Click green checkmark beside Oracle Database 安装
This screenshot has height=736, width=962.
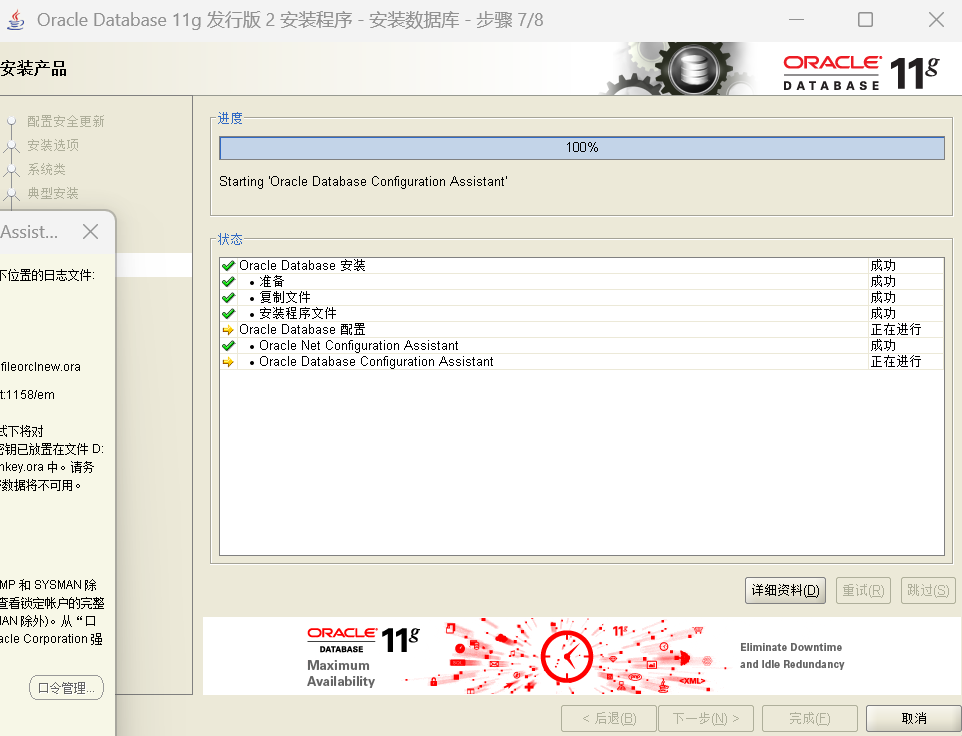pyautogui.click(x=228, y=266)
